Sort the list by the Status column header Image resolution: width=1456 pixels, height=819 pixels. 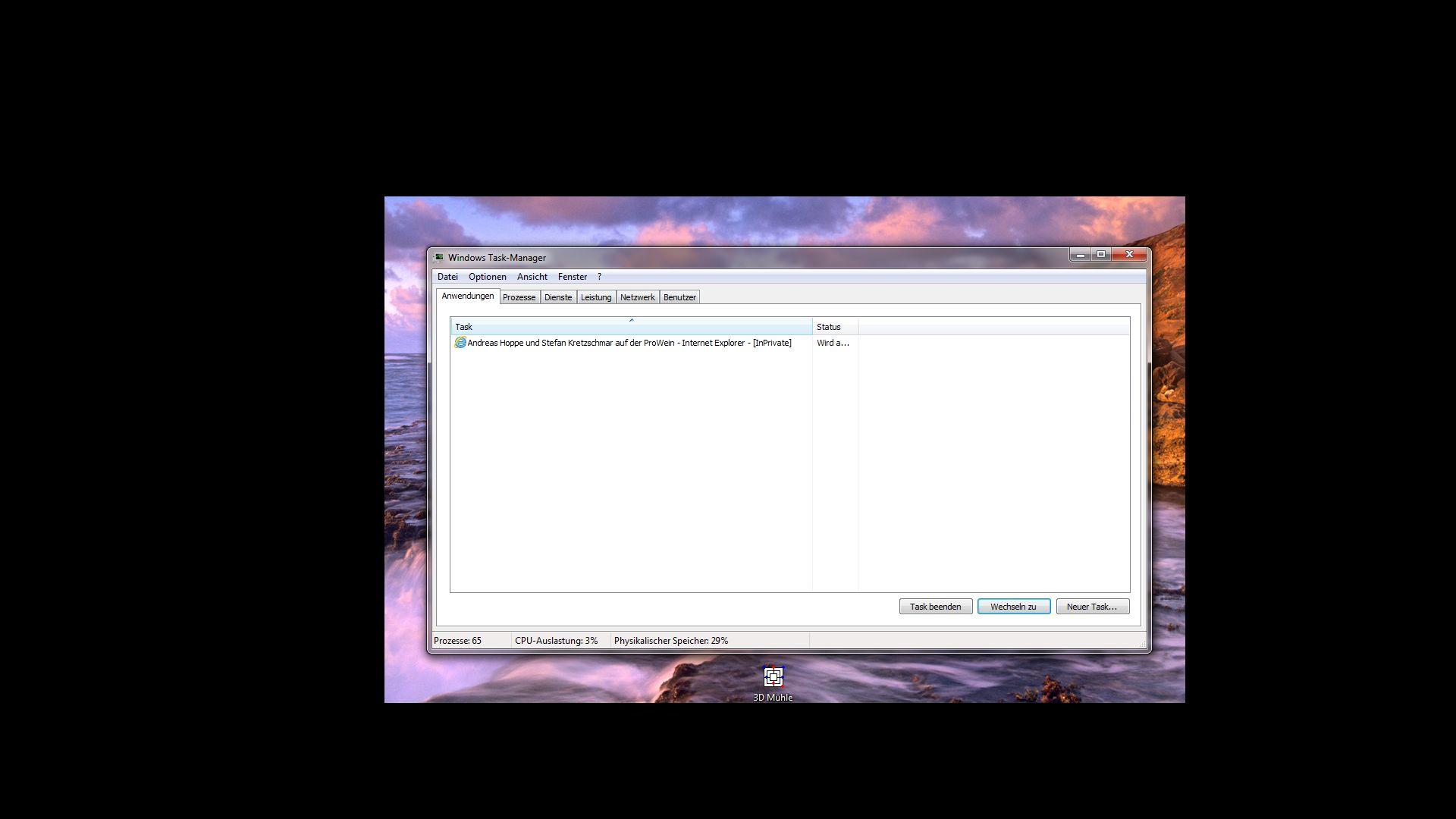(x=833, y=327)
